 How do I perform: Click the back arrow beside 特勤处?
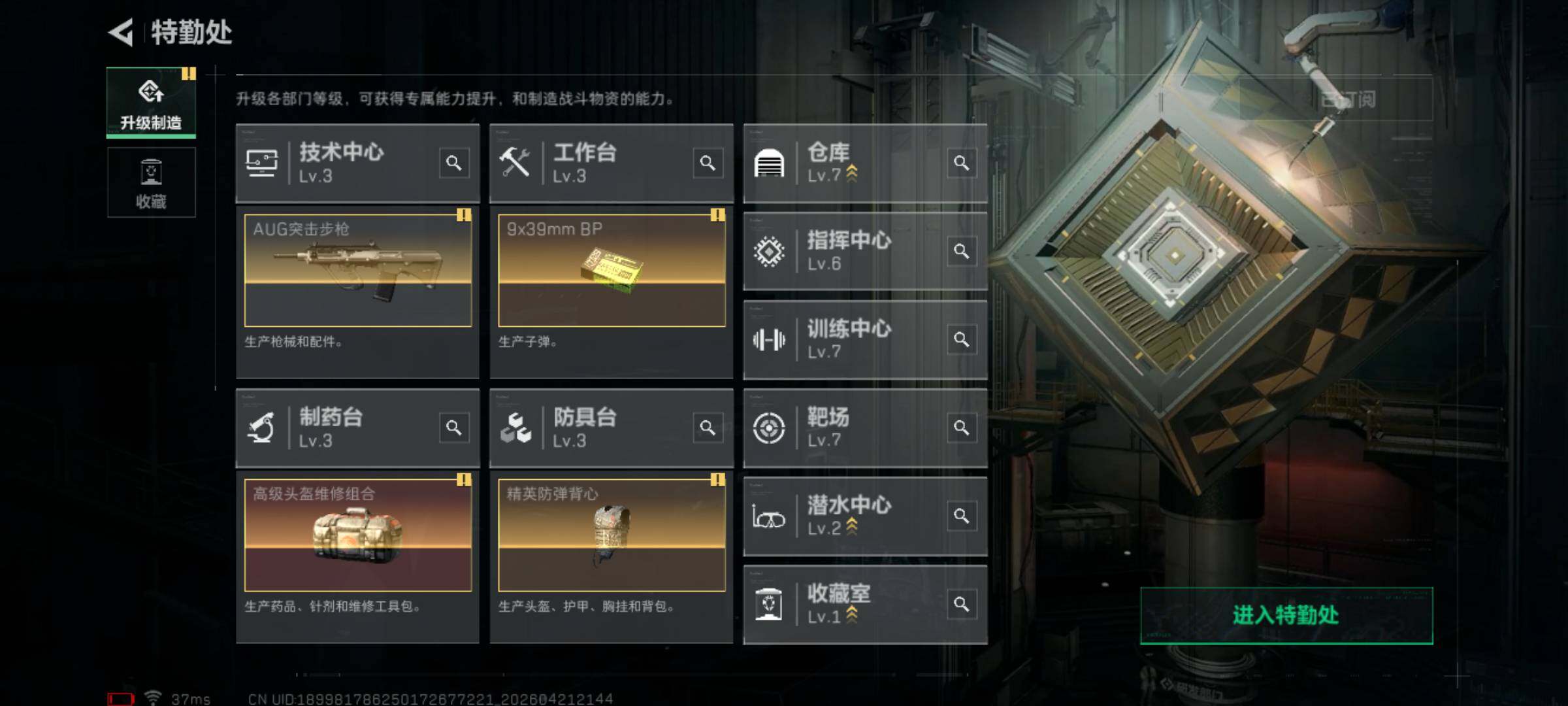tap(122, 32)
